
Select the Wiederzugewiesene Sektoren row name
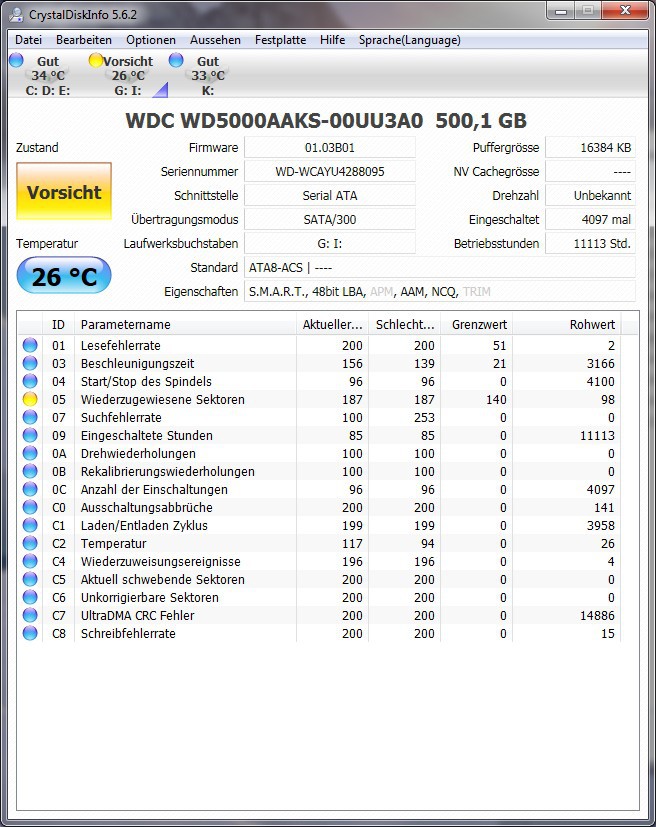162,399
